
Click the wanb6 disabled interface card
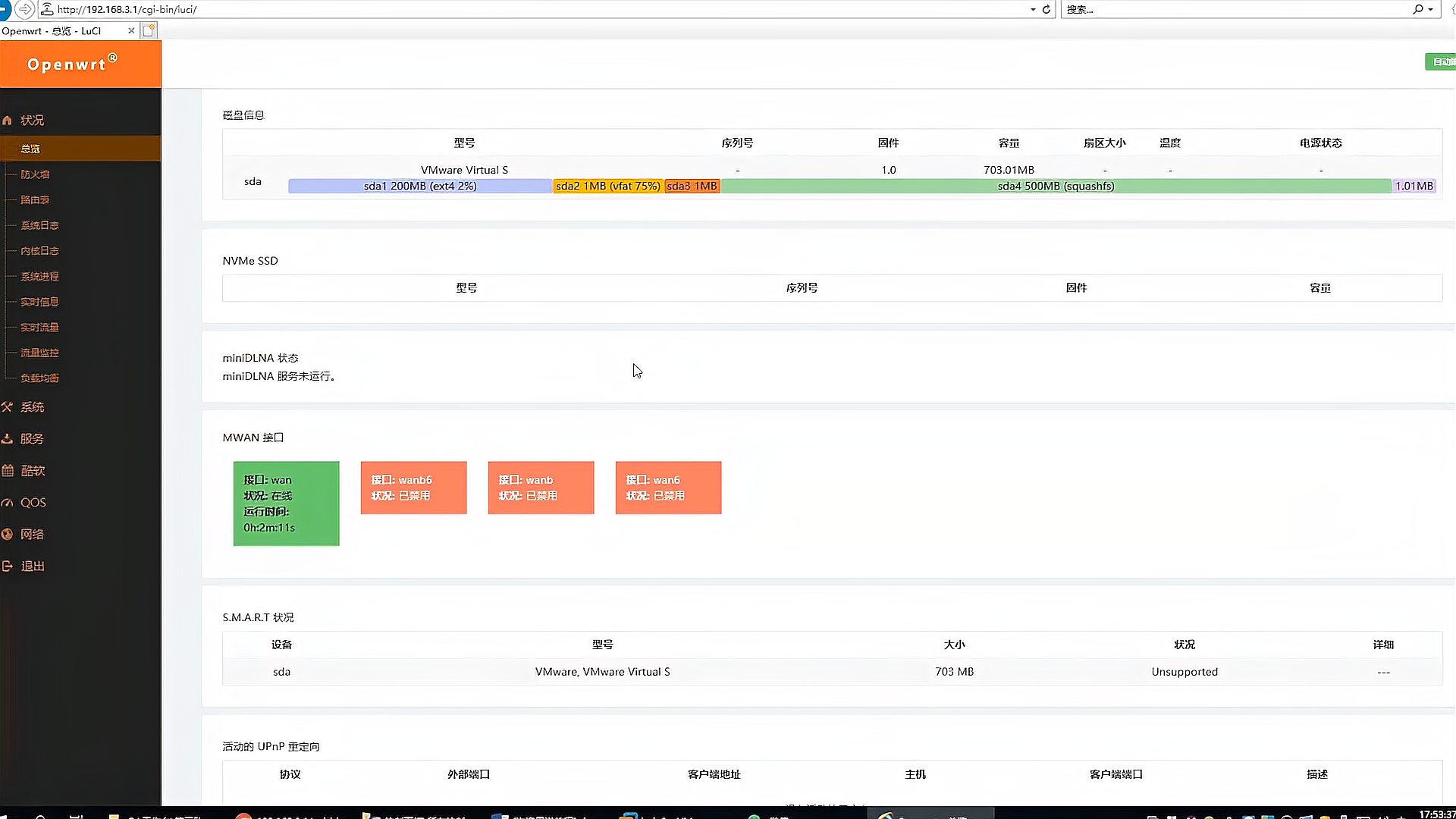(x=413, y=488)
